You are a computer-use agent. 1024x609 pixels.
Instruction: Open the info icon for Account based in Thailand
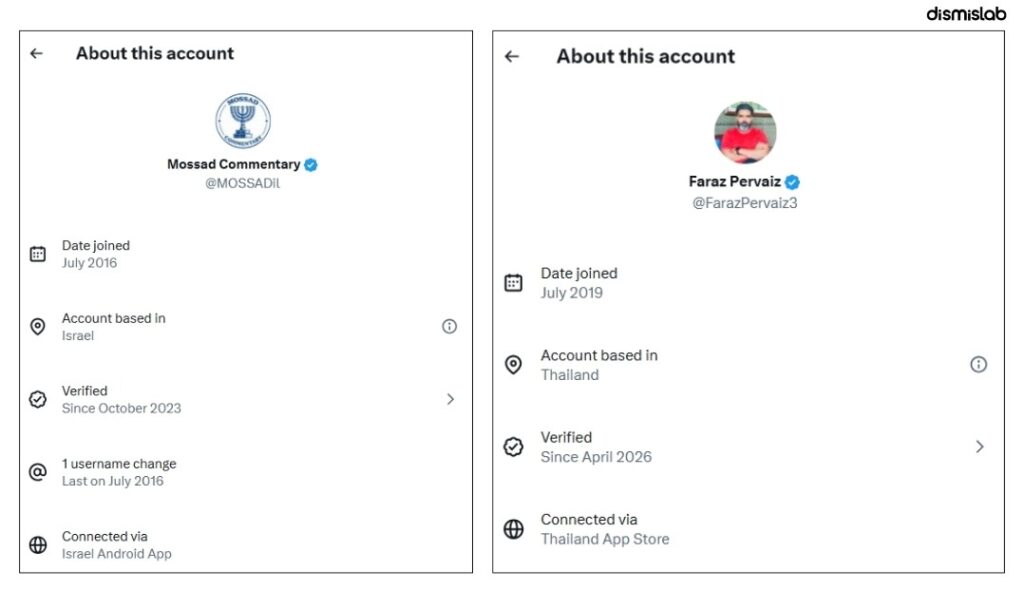pyautogui.click(x=978, y=364)
